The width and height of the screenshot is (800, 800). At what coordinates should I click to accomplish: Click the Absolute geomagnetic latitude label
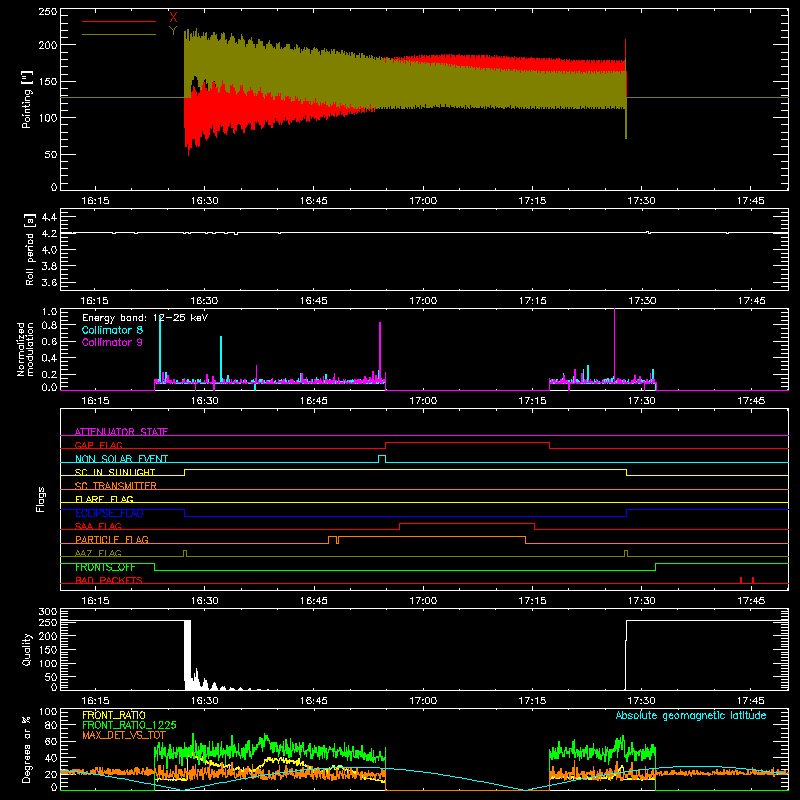tap(691, 715)
